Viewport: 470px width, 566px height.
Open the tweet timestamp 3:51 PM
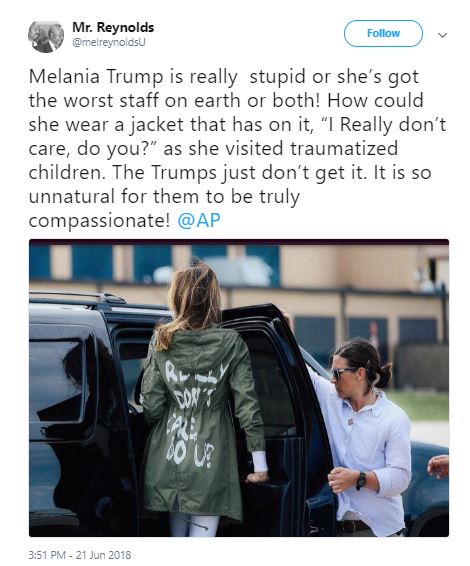47,554
